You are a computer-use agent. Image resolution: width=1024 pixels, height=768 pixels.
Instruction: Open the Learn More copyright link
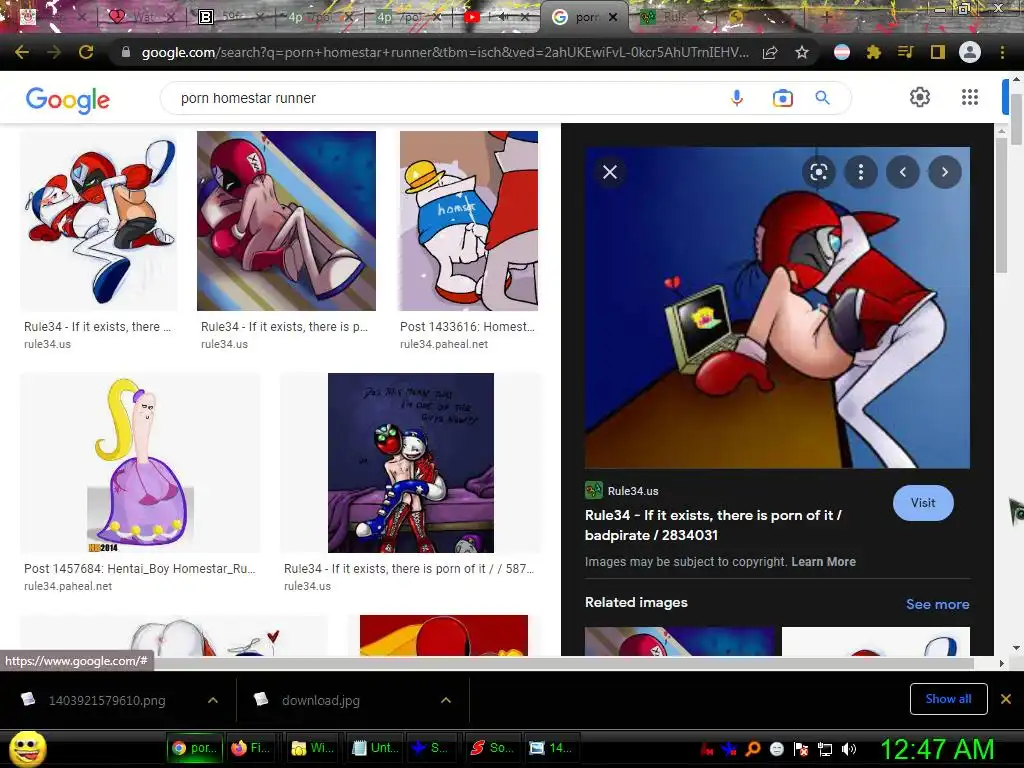pos(824,562)
